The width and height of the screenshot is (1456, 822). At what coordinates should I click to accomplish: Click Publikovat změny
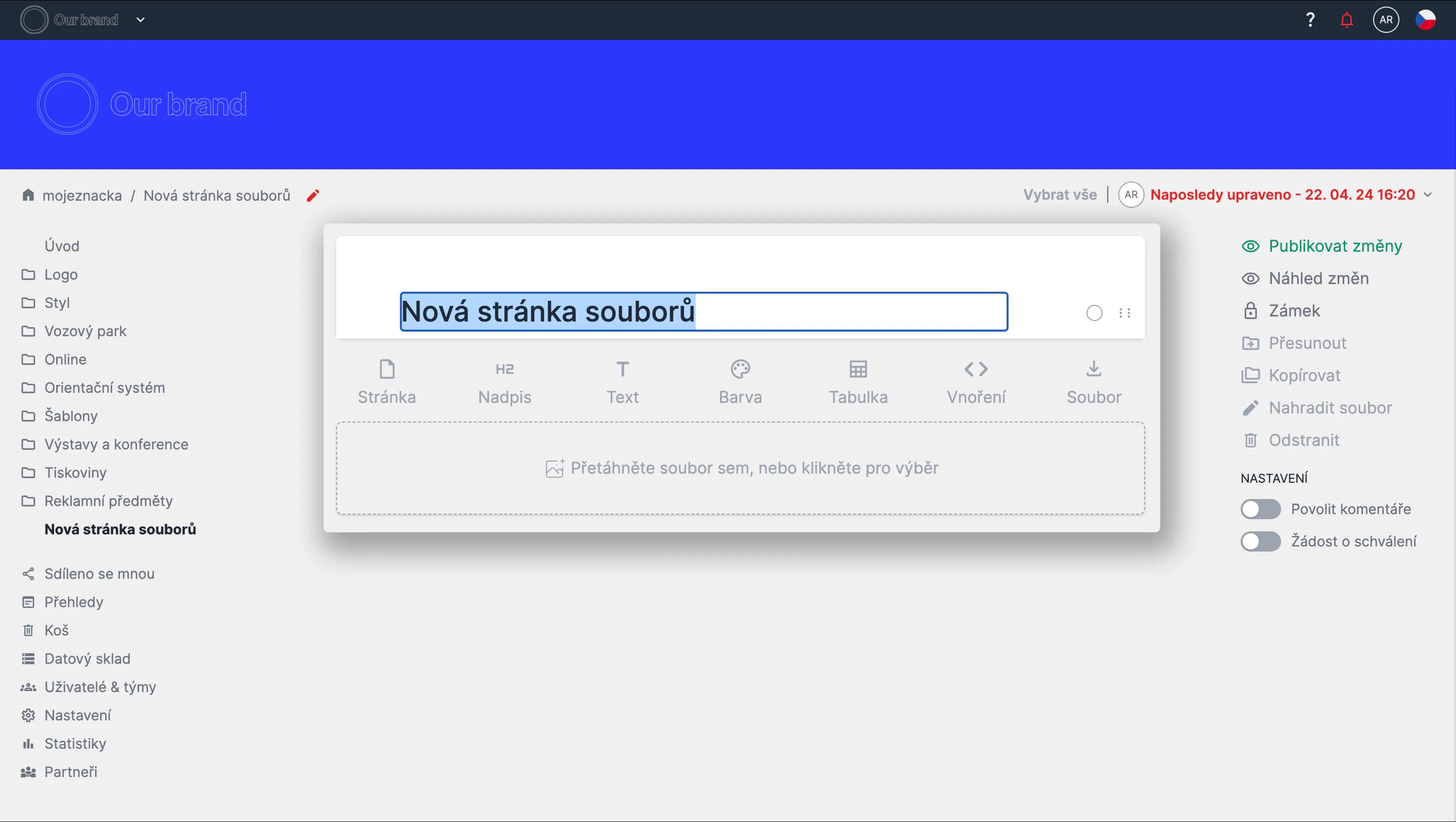1335,246
